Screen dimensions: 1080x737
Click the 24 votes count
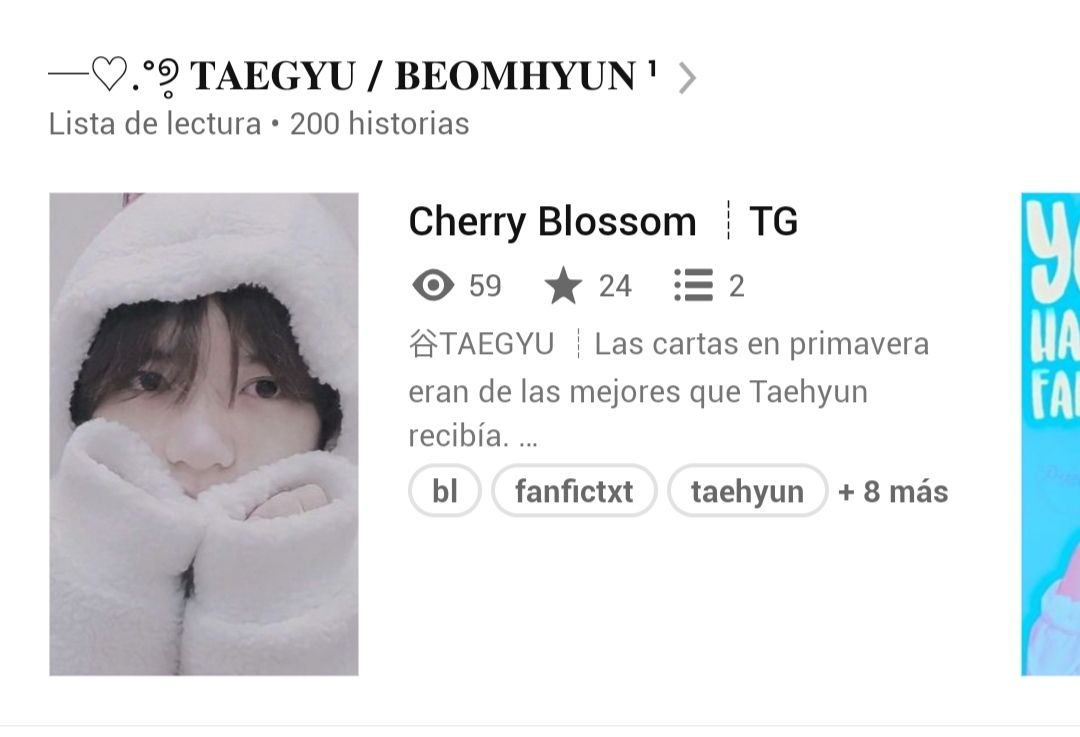tap(615, 286)
